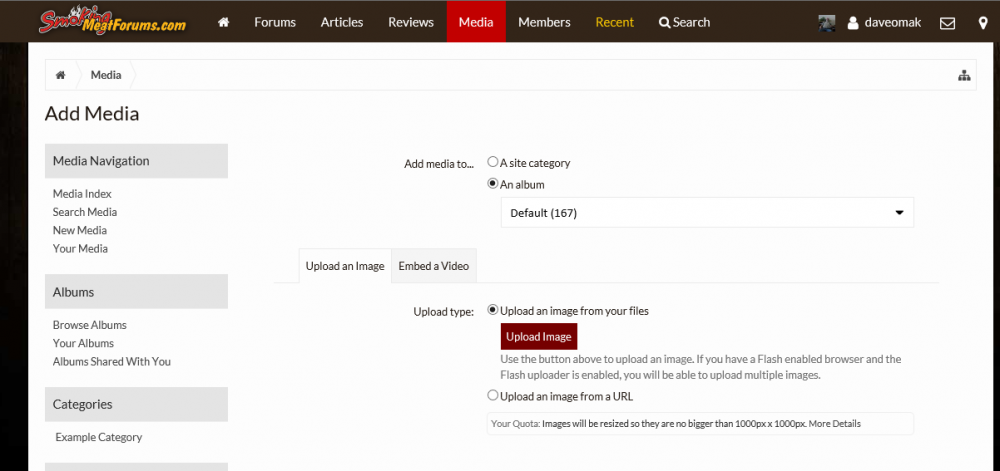
Task: Click the map pin location icon
Action: tap(983, 22)
